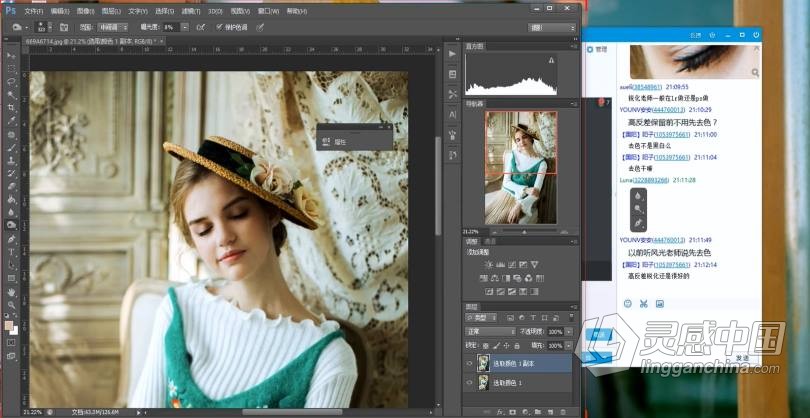
Task: Enable airbrush mode in options bar
Action: tap(201, 27)
